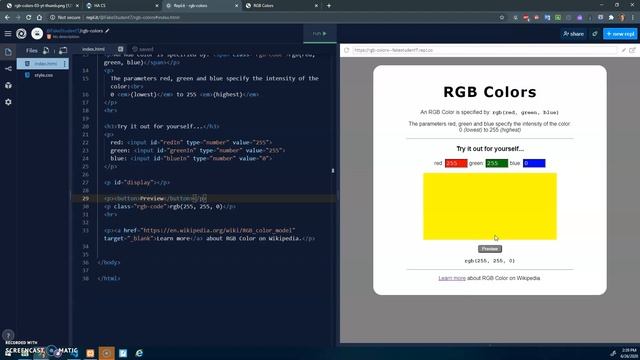This screenshot has height=360, width=640.
Task: Click the blue value input field
Action: click(534, 163)
